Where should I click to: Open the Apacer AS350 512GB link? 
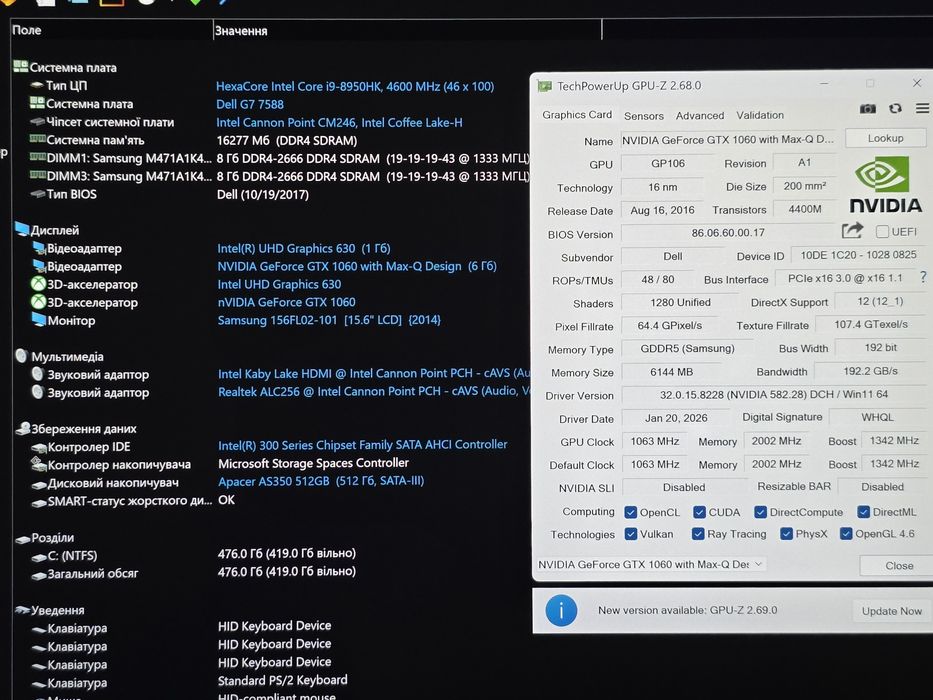[x=321, y=481]
